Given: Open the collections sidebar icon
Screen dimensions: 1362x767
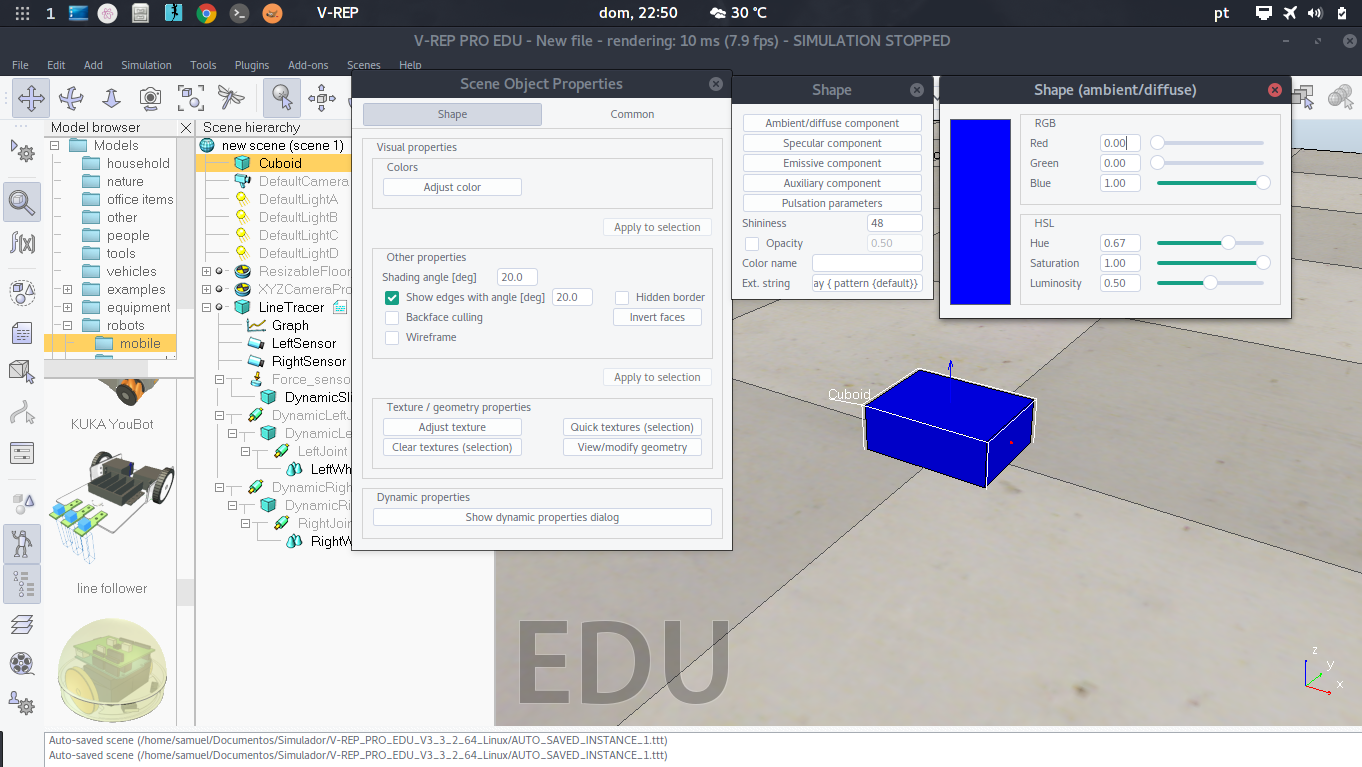Looking at the screenshot, I should [22, 293].
